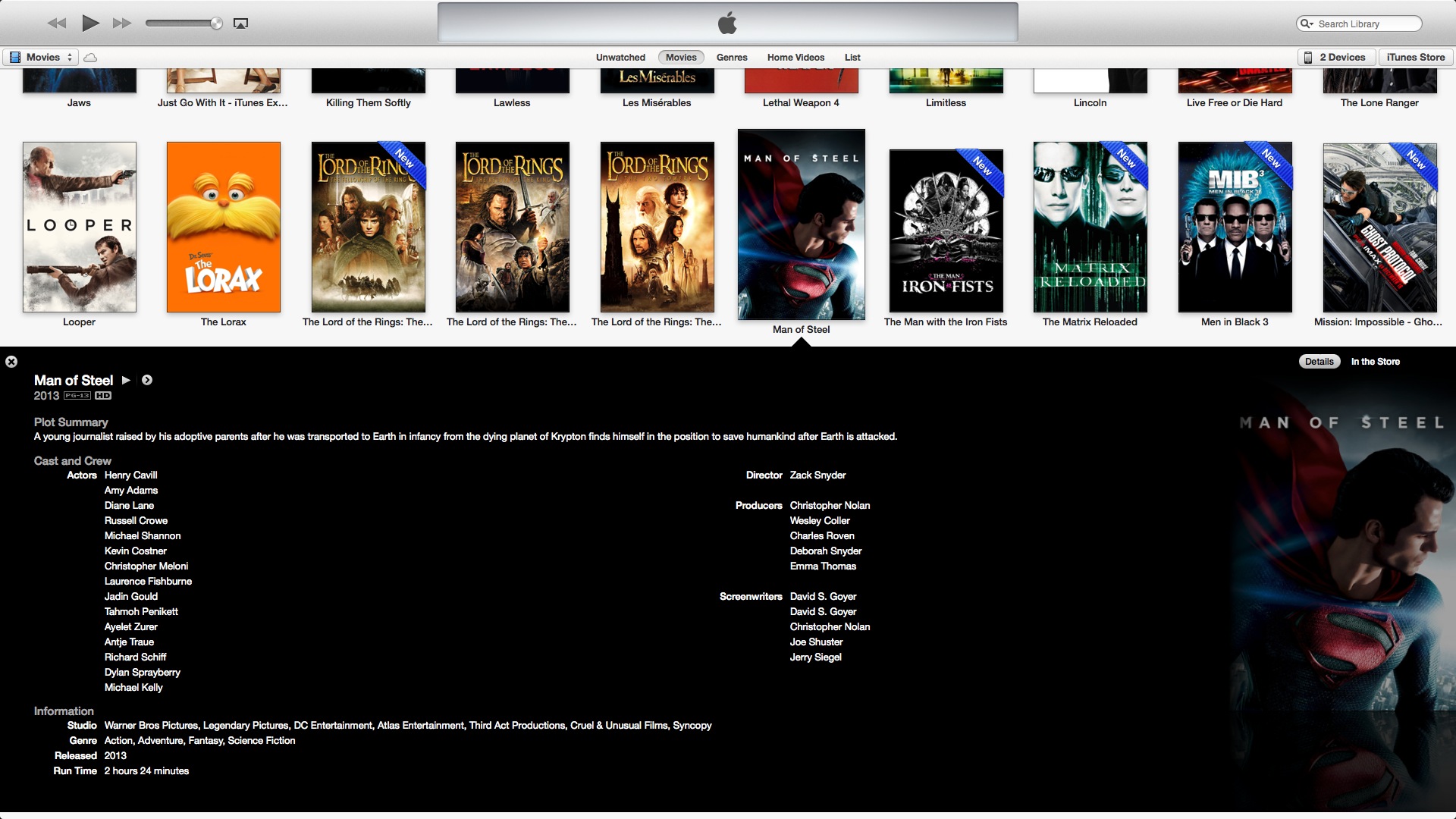Viewport: 1456px width, 819px height.
Task: Open the search options magnifier dropdown
Action: [x=1307, y=24]
